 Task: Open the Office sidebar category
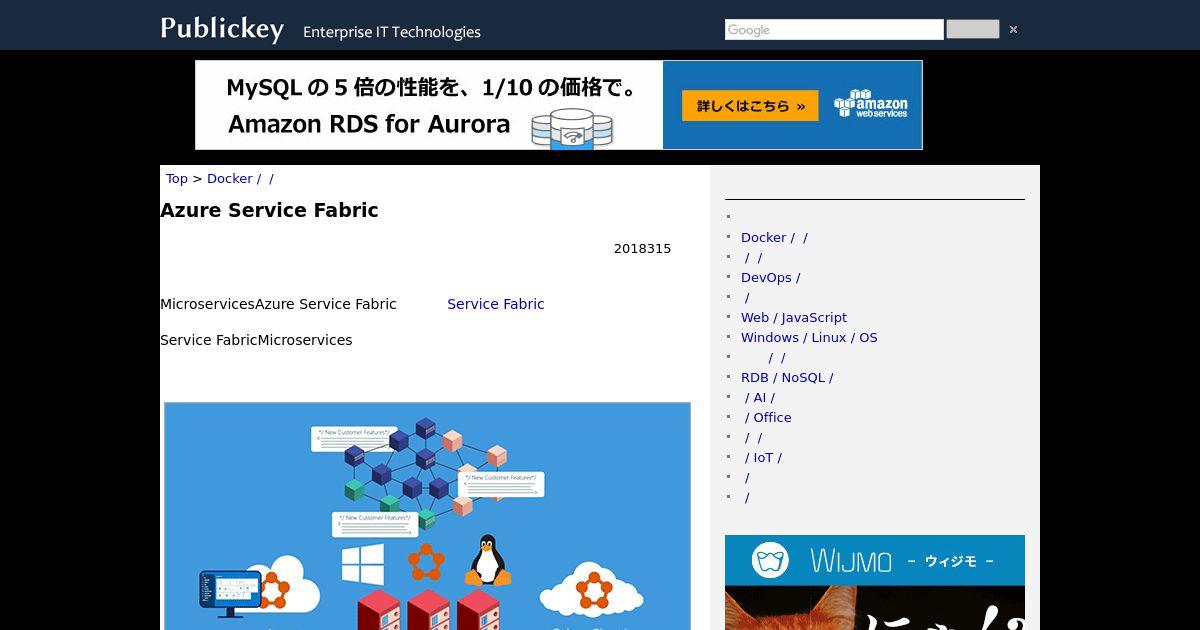pos(768,417)
